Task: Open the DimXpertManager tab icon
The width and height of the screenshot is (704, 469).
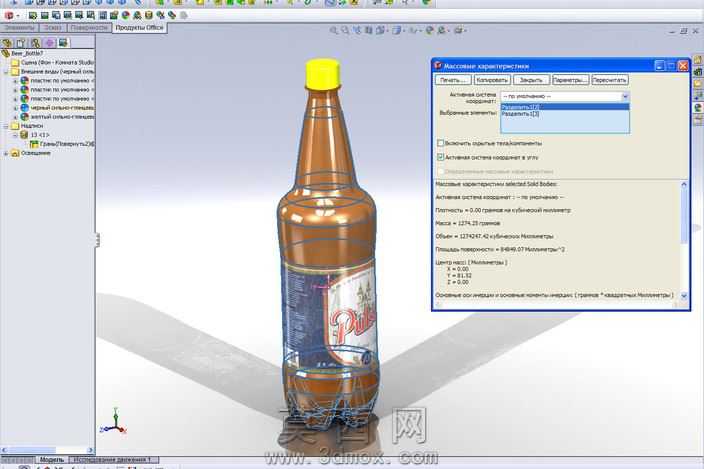Action: (49, 43)
